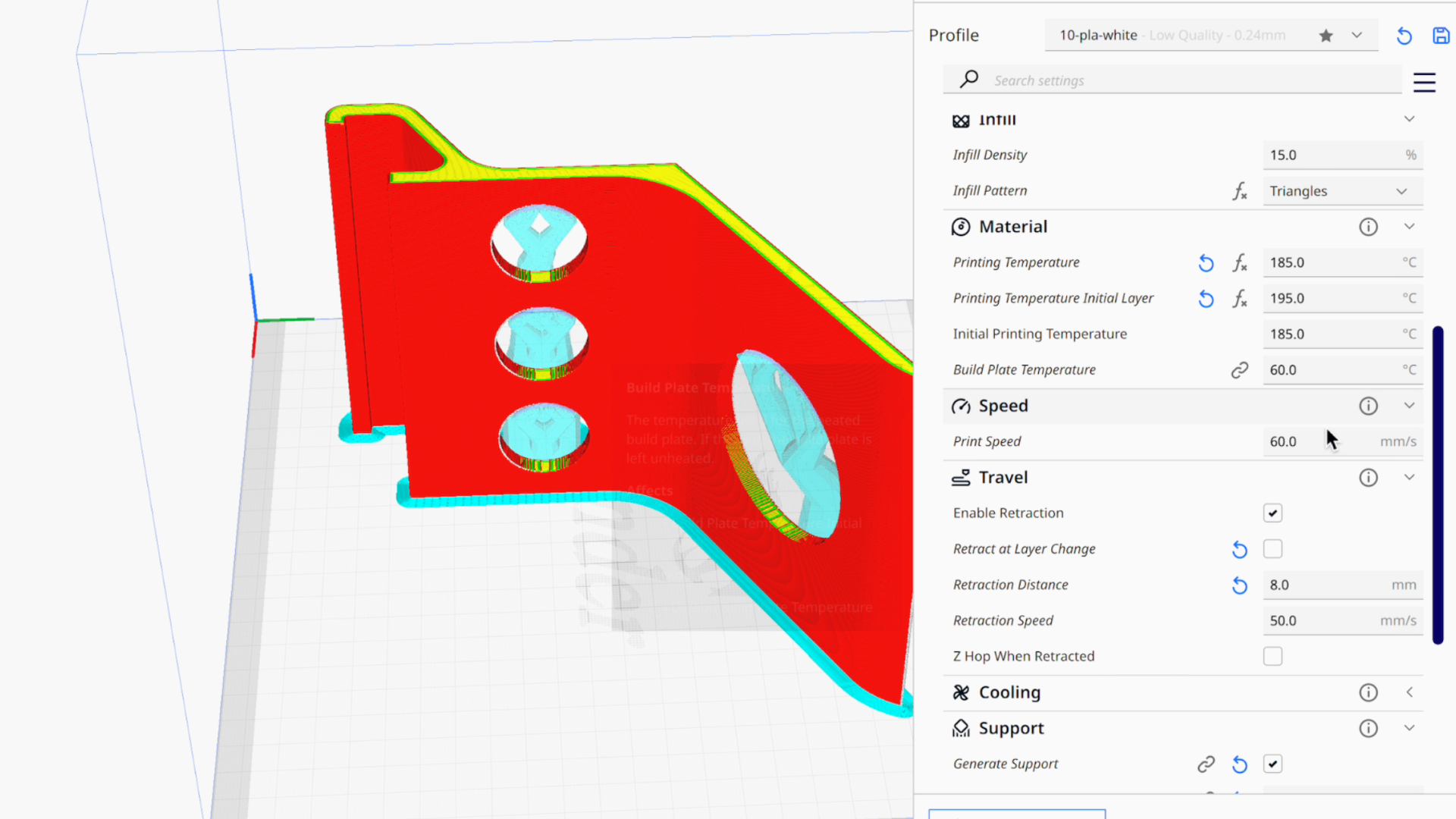Expand the Speed section
1456x819 pixels.
pyautogui.click(x=1408, y=405)
